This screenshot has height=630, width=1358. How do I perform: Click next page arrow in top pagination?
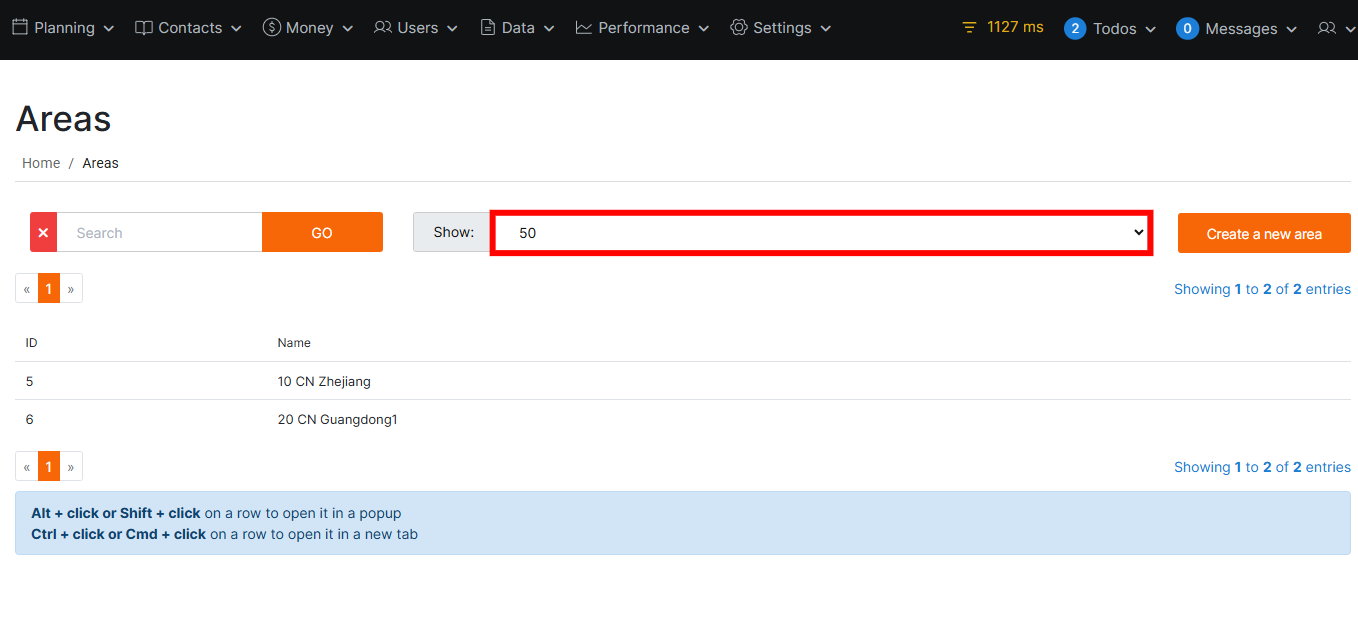pos(71,289)
